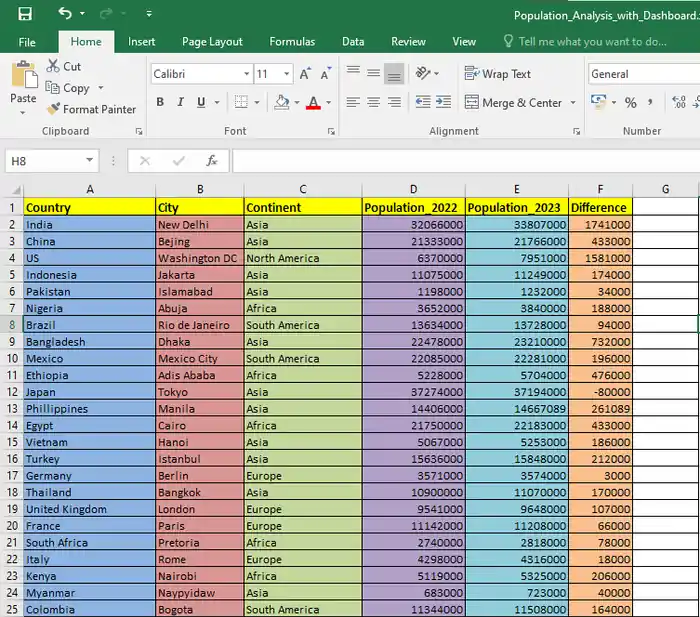Open Customize Quick Access Toolbar arrow
Image resolution: width=700 pixels, height=617 pixels.
pos(149,14)
